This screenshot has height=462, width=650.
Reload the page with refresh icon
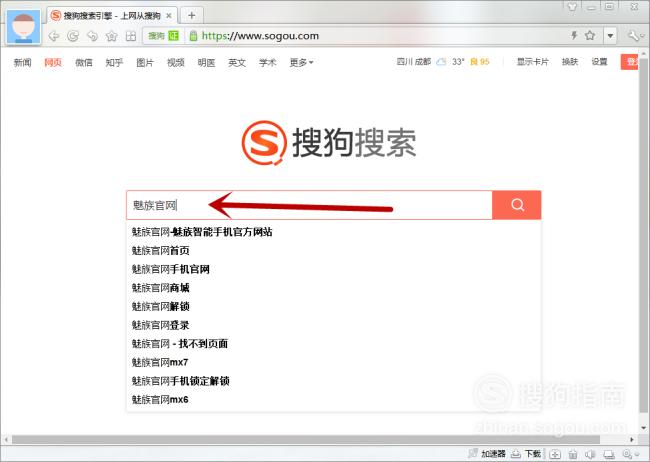(x=73, y=36)
